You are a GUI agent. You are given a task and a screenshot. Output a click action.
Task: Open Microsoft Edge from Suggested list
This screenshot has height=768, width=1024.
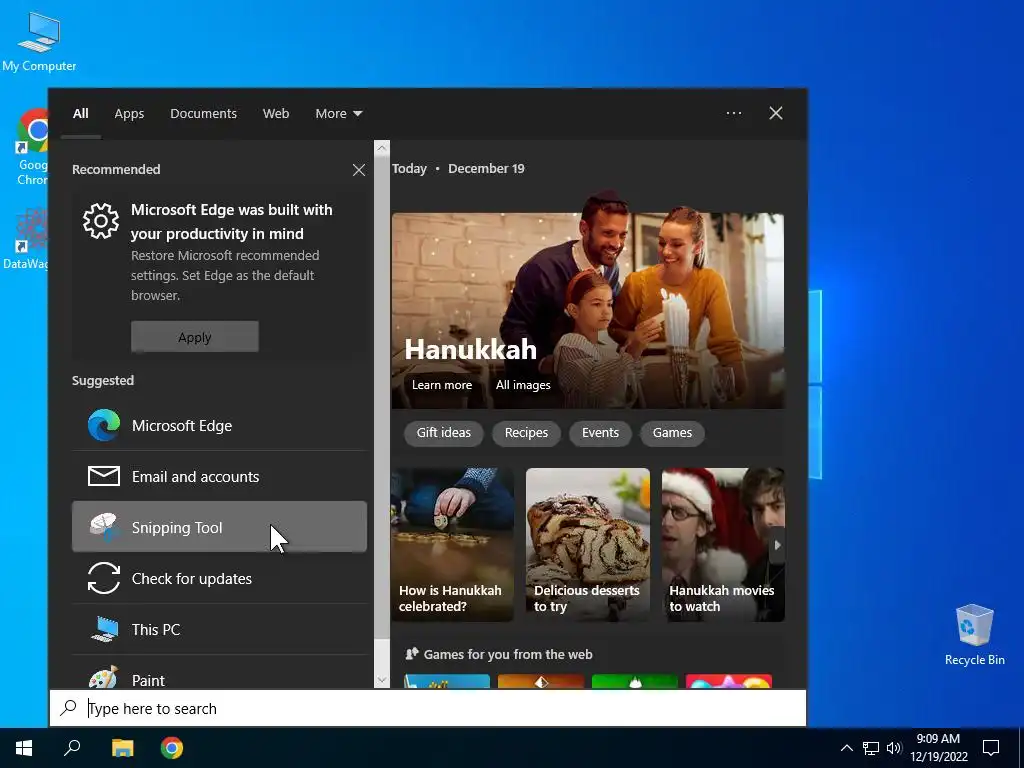click(219, 425)
